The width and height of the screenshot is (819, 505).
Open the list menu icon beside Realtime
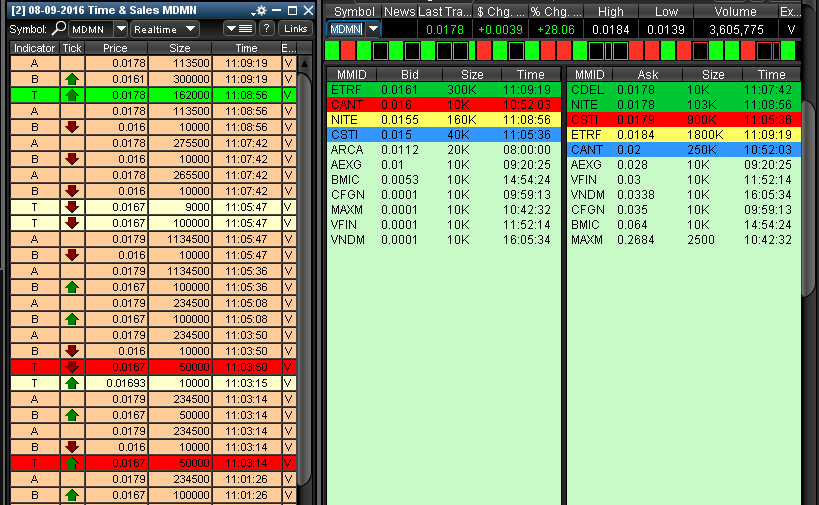(238, 29)
